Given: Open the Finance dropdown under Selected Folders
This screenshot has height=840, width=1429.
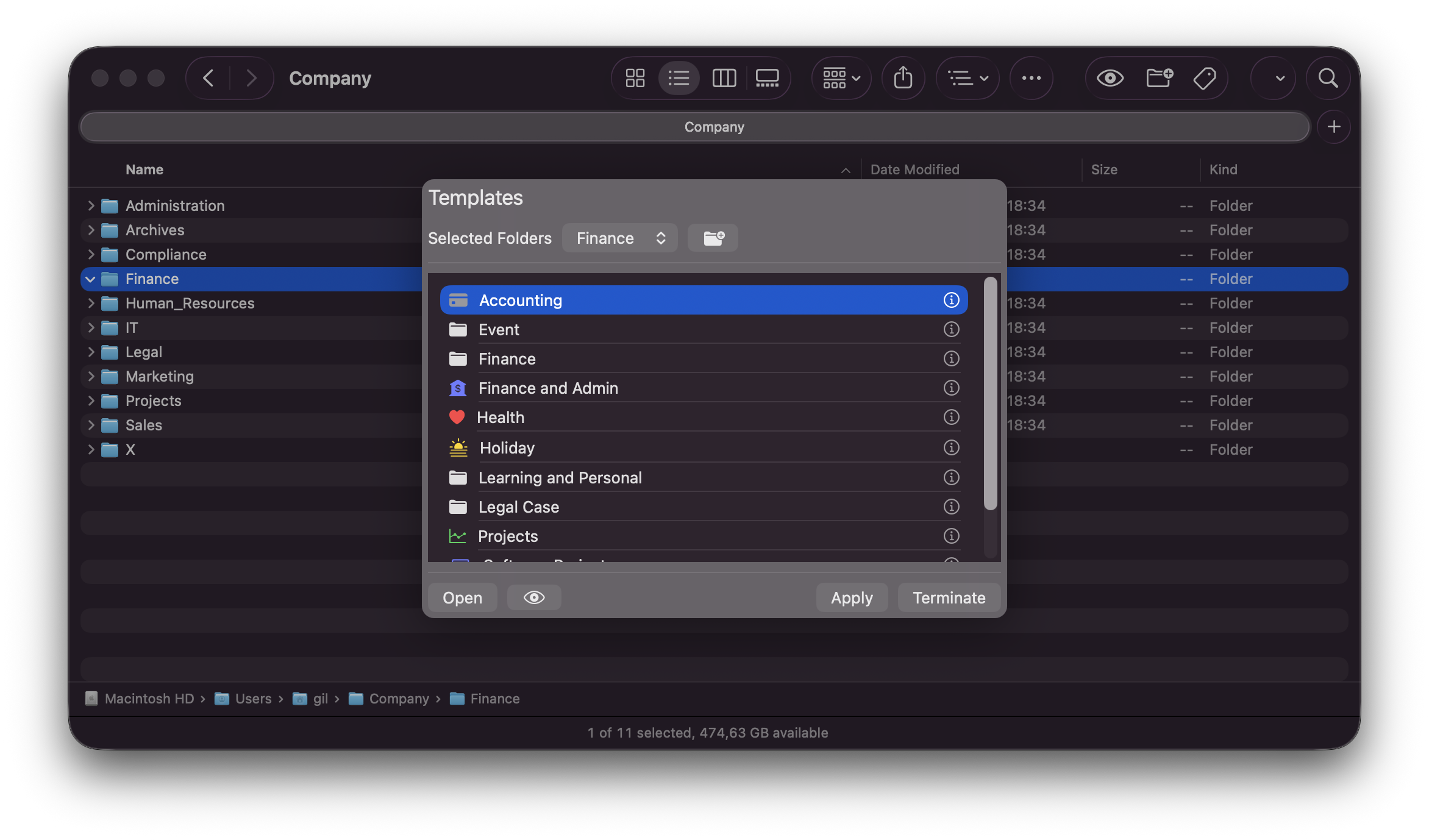Looking at the screenshot, I should tap(619, 238).
